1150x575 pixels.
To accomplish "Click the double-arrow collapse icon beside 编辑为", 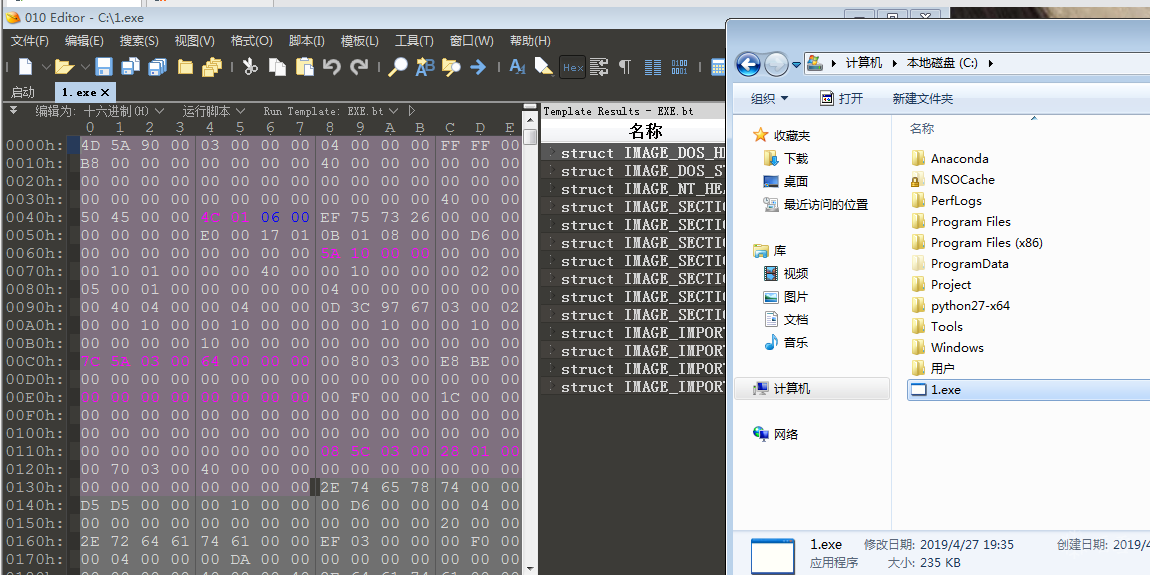I will coord(13,110).
